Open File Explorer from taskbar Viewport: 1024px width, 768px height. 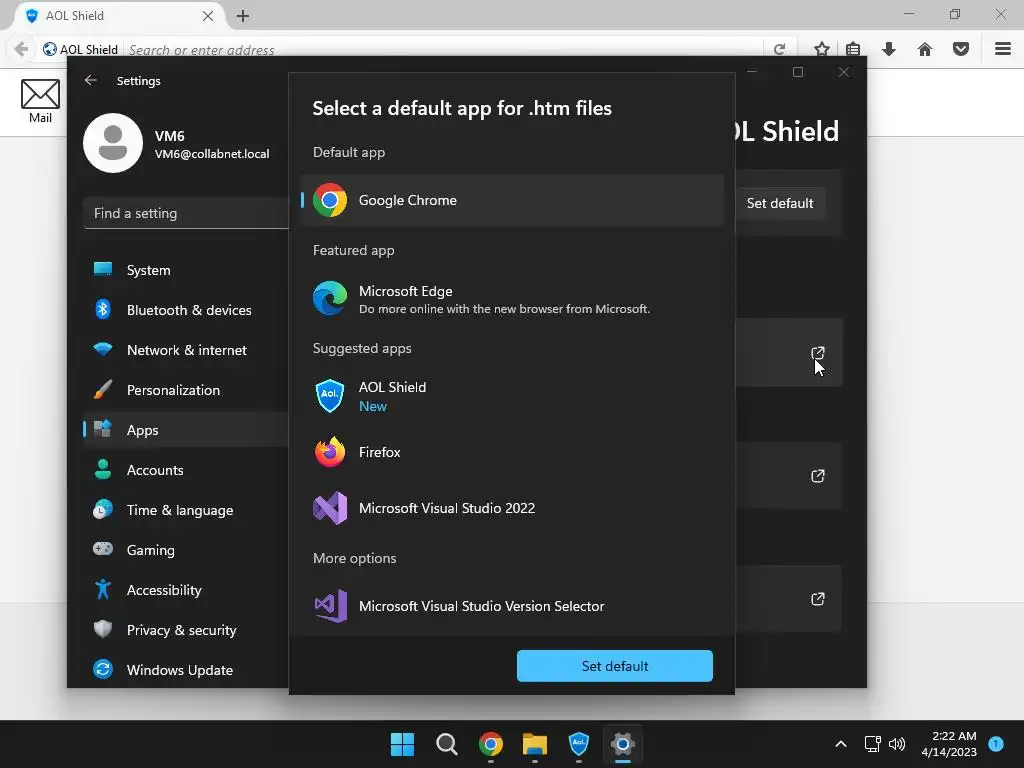click(535, 744)
